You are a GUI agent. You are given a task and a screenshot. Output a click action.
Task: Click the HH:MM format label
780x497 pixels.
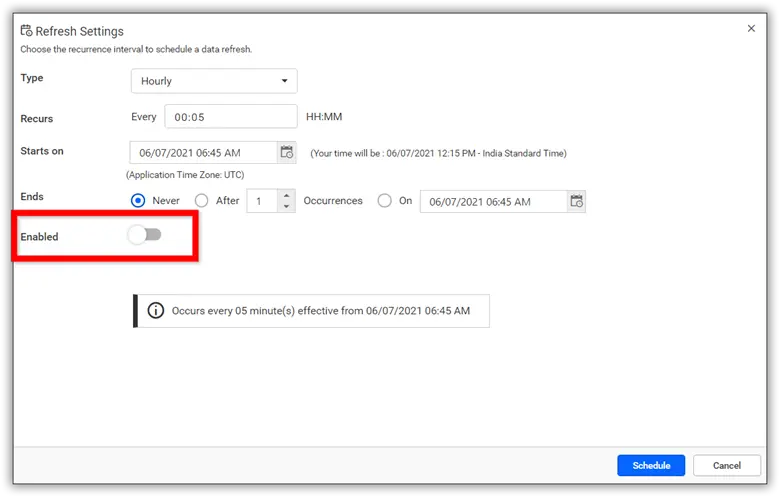pos(324,116)
